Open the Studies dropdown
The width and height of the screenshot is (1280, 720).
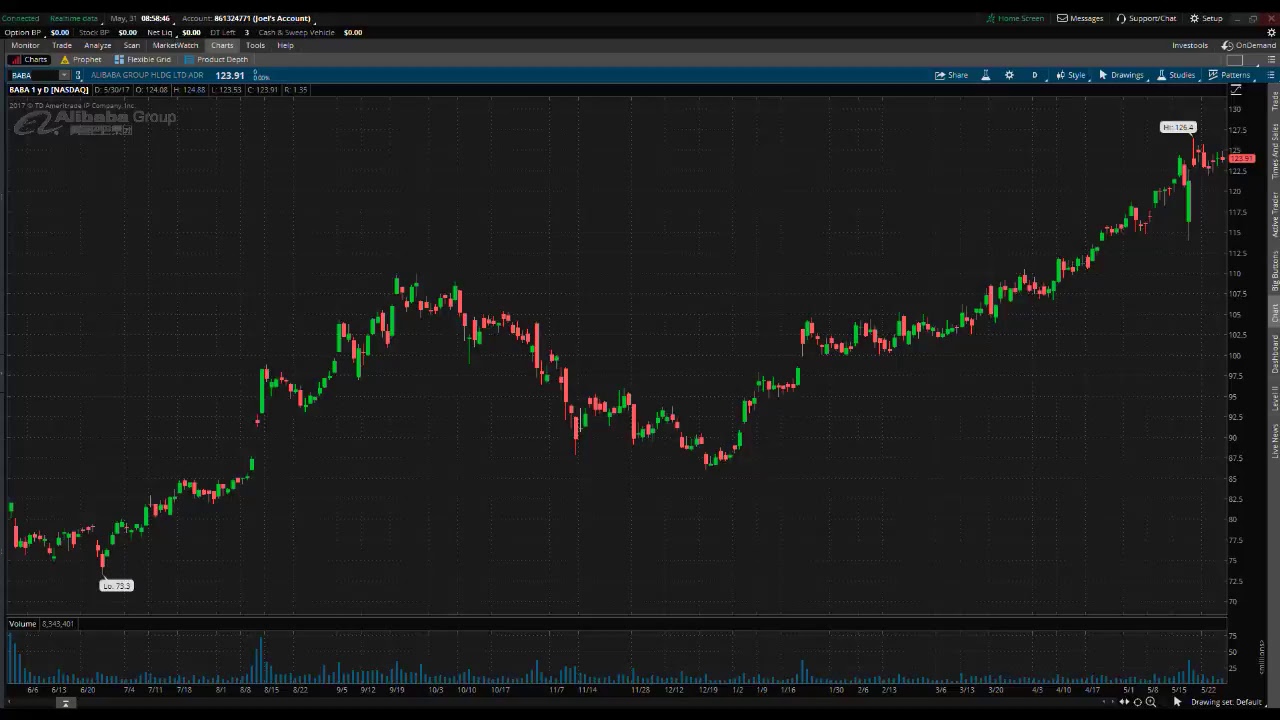coord(1176,75)
